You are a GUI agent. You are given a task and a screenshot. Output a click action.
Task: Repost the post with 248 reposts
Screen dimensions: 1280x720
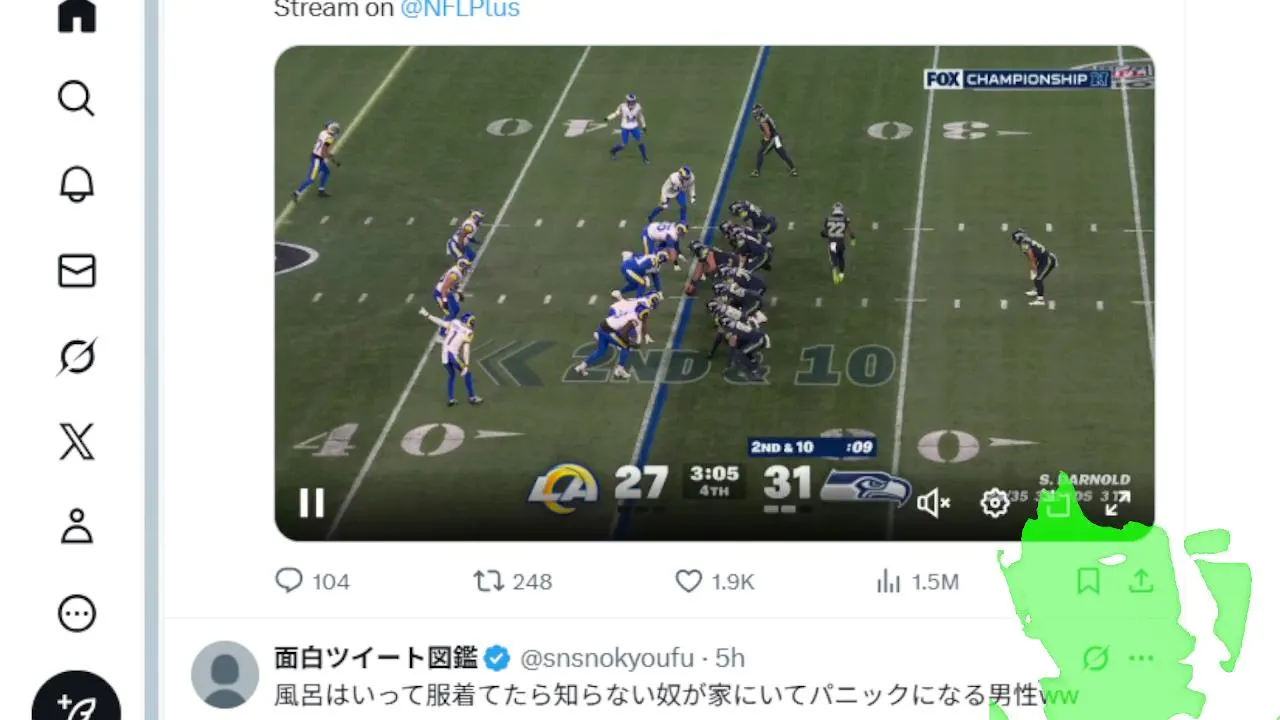coord(512,581)
